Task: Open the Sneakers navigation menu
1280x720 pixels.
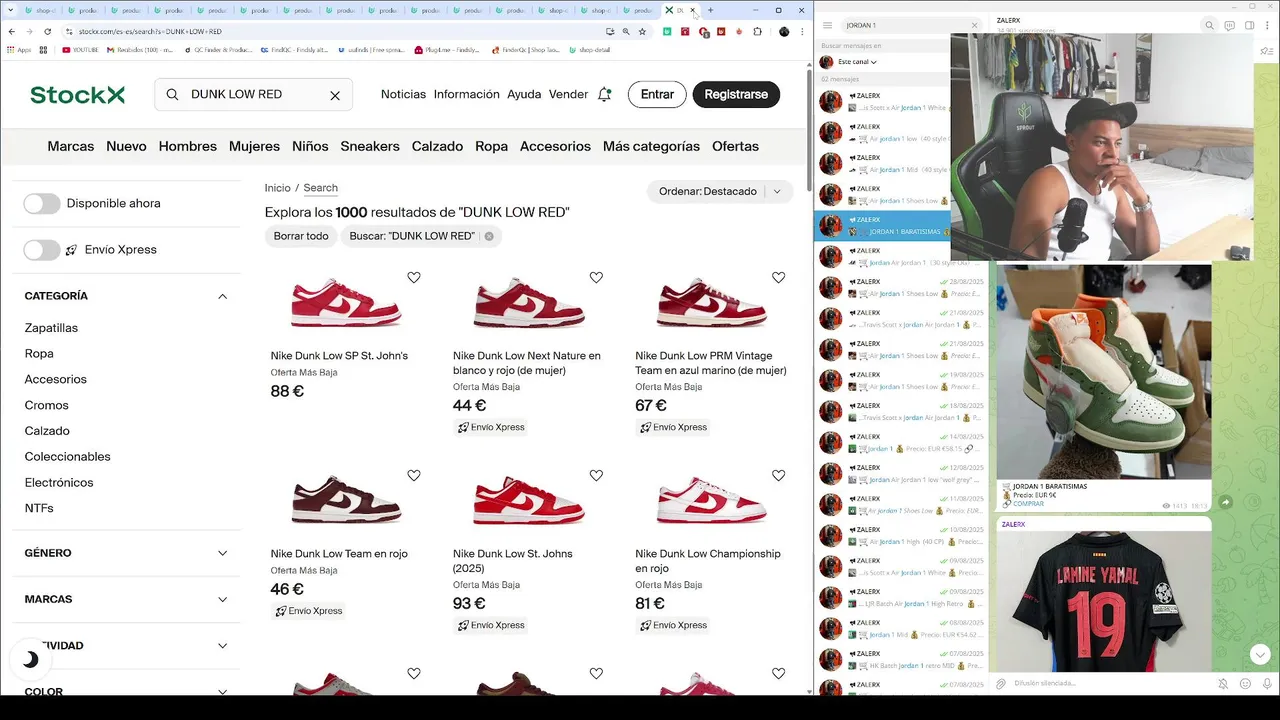Action: [370, 146]
